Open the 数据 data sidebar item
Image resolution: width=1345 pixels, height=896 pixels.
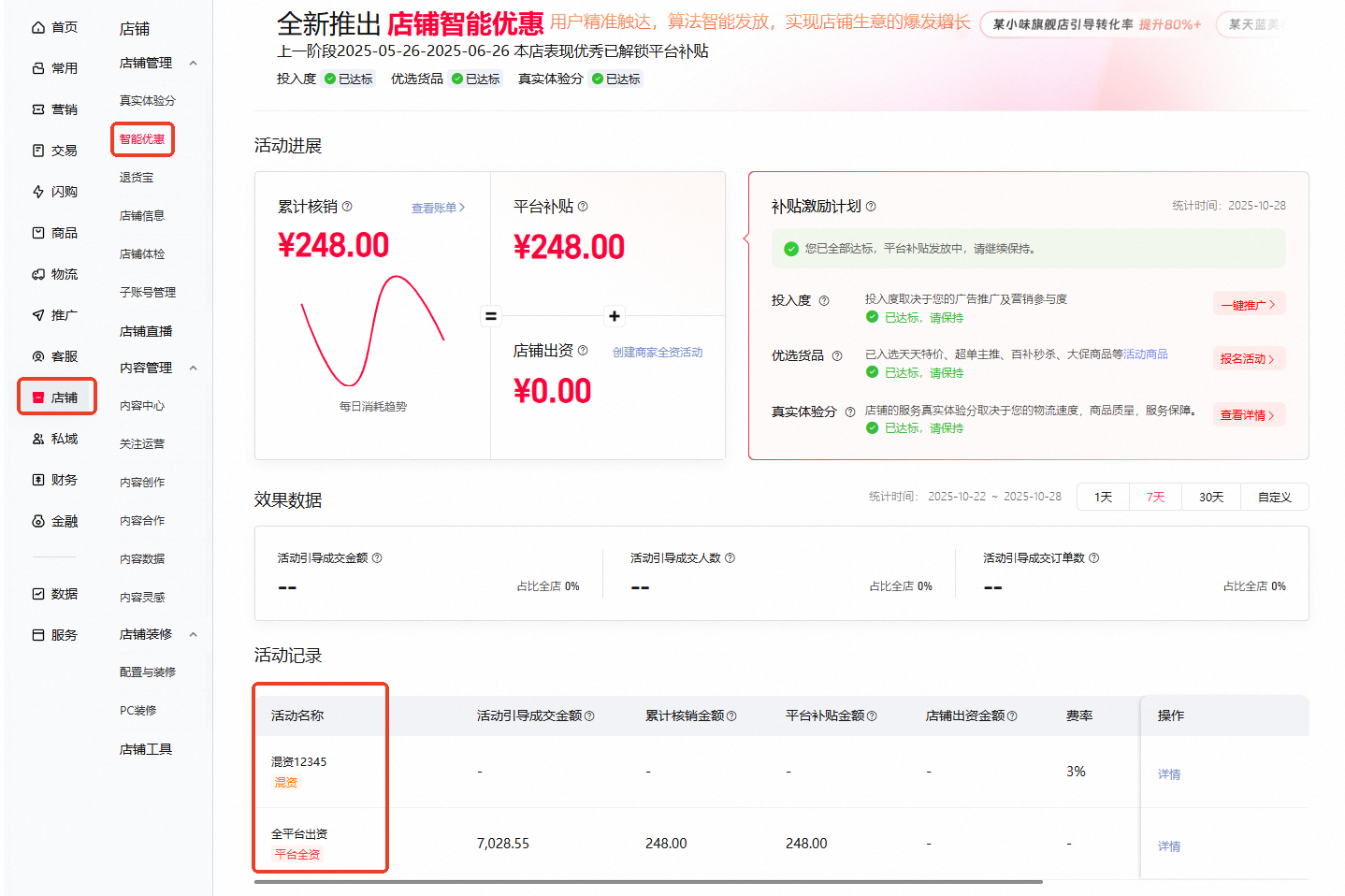click(55, 594)
